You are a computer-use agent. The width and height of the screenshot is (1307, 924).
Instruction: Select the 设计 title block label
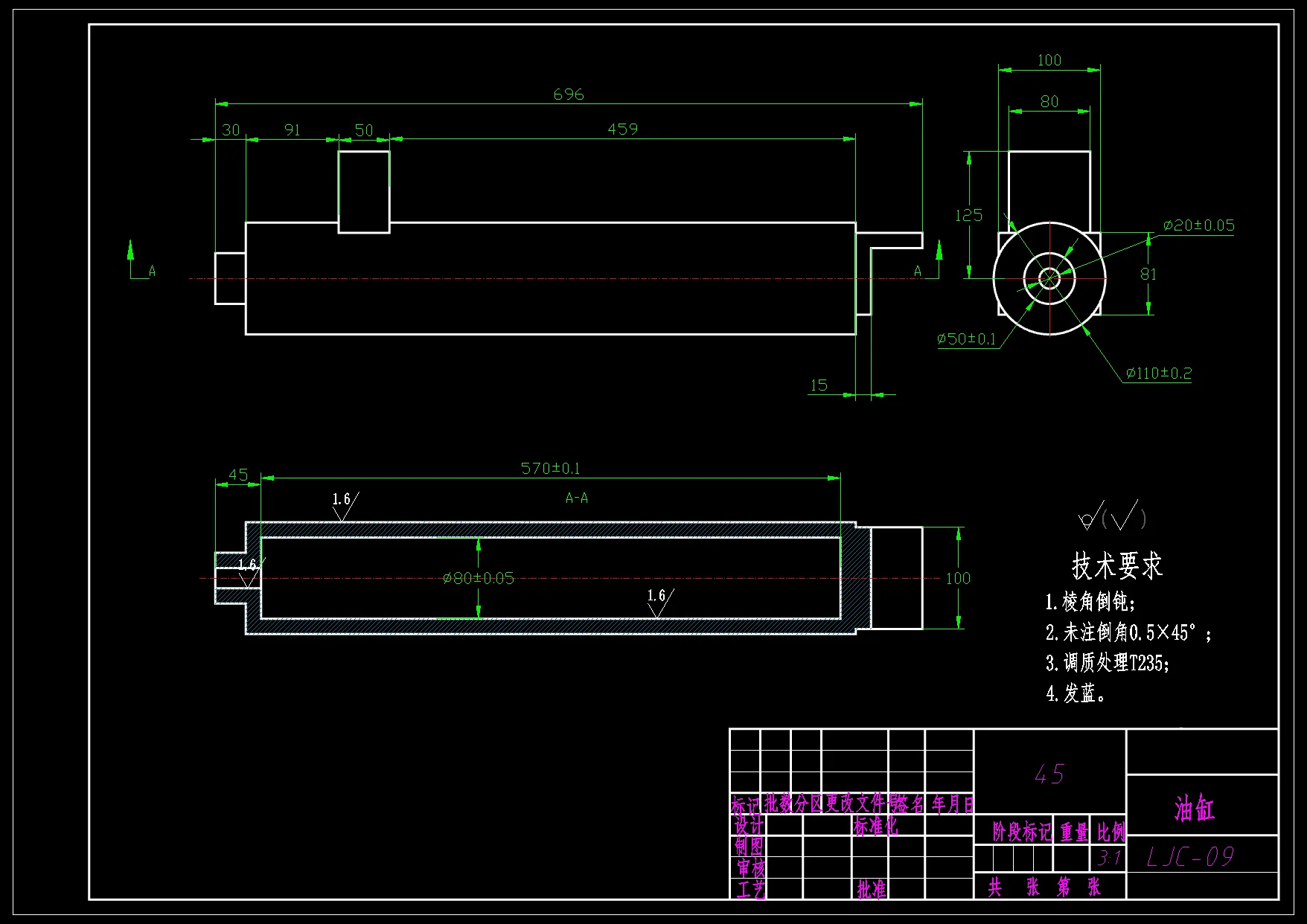(749, 827)
